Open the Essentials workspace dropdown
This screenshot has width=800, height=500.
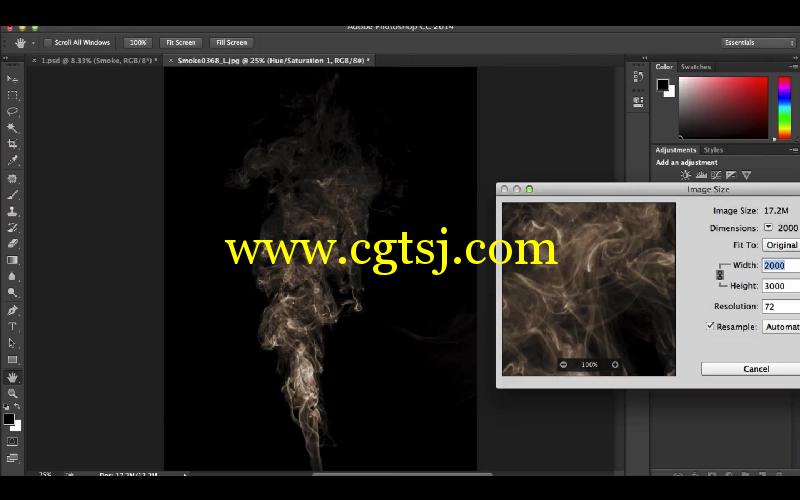pyautogui.click(x=758, y=43)
